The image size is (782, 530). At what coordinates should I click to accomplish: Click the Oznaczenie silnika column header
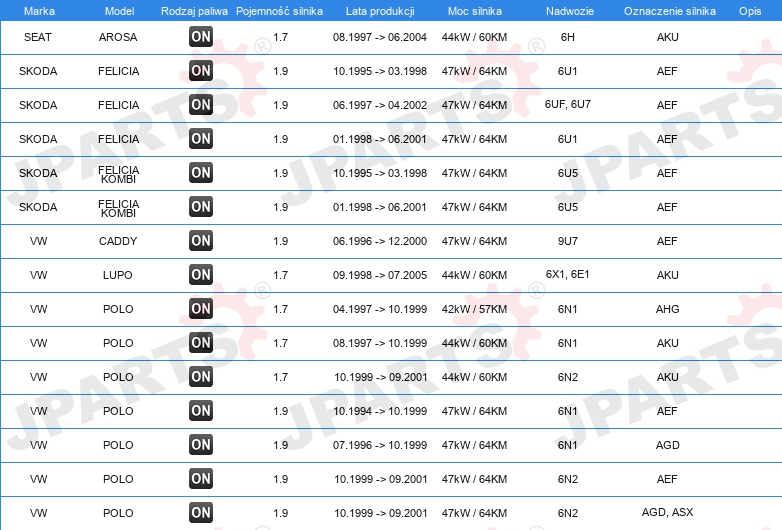(x=669, y=11)
